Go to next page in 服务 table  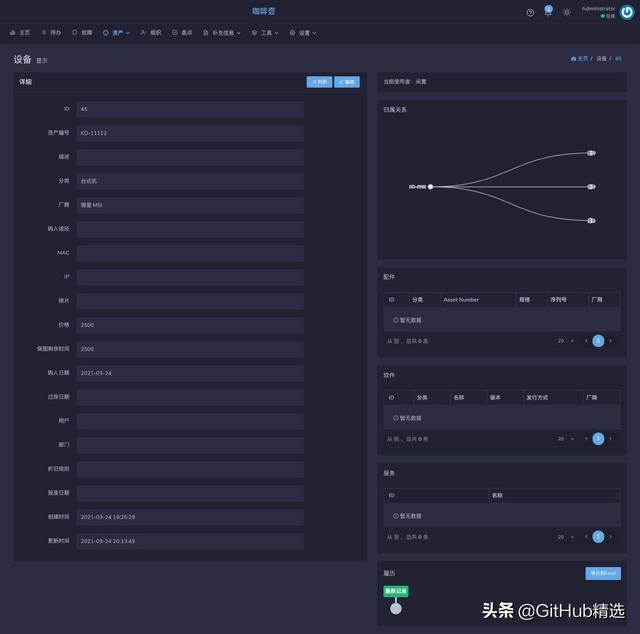tap(611, 537)
